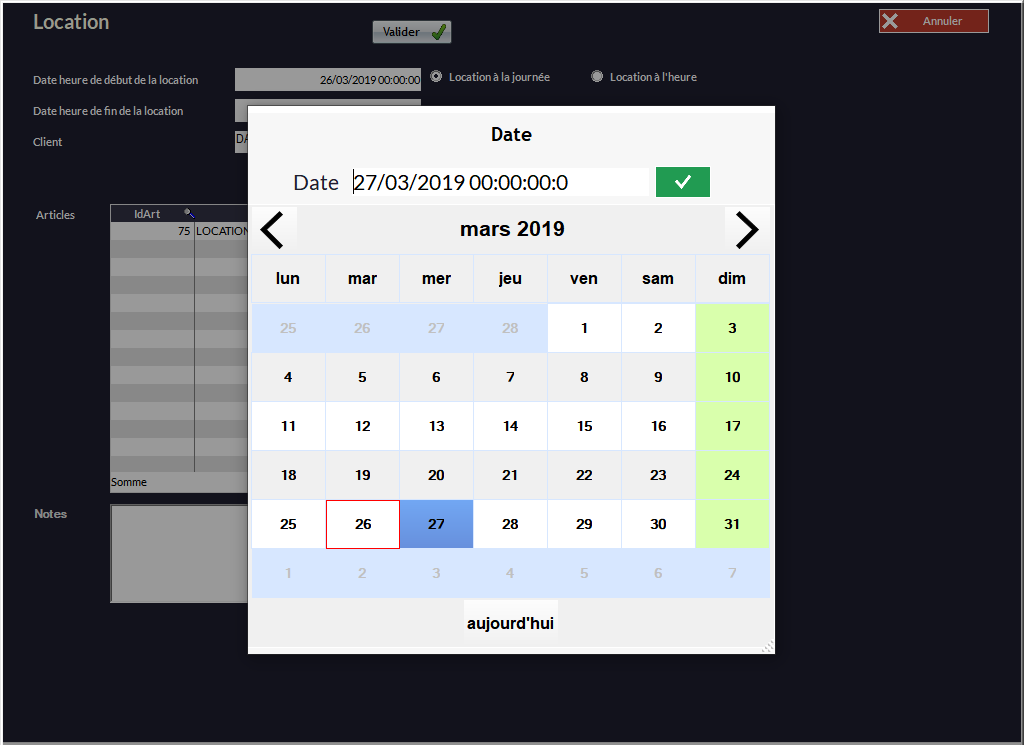The image size is (1024, 745).
Task: Click the search icon in IdArt column header
Action: (188, 213)
